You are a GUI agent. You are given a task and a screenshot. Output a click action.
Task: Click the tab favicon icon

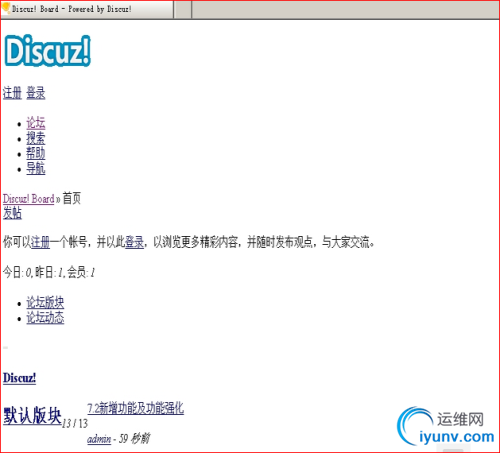6,8
